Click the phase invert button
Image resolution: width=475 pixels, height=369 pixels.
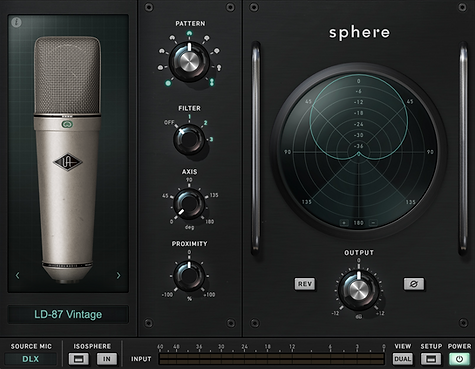click(x=414, y=284)
